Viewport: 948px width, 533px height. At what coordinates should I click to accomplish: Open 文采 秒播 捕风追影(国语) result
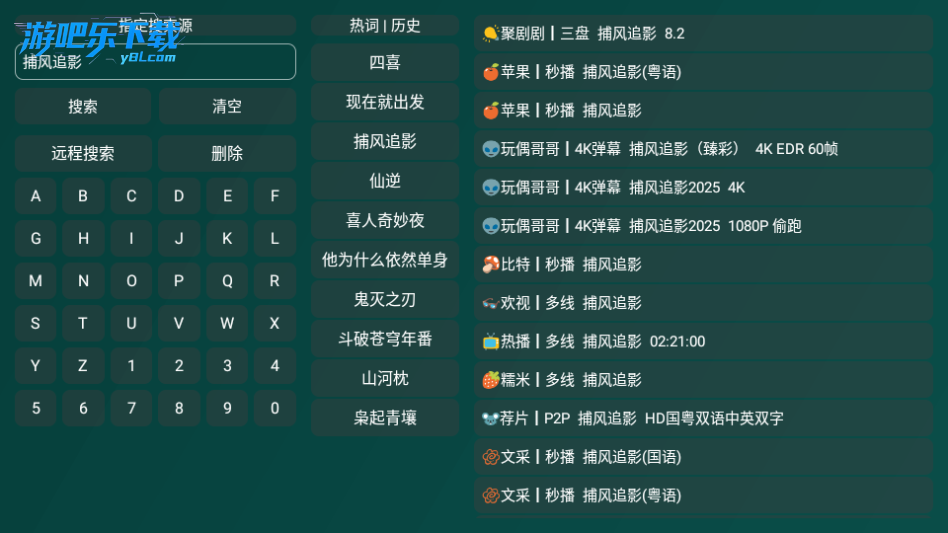703,457
